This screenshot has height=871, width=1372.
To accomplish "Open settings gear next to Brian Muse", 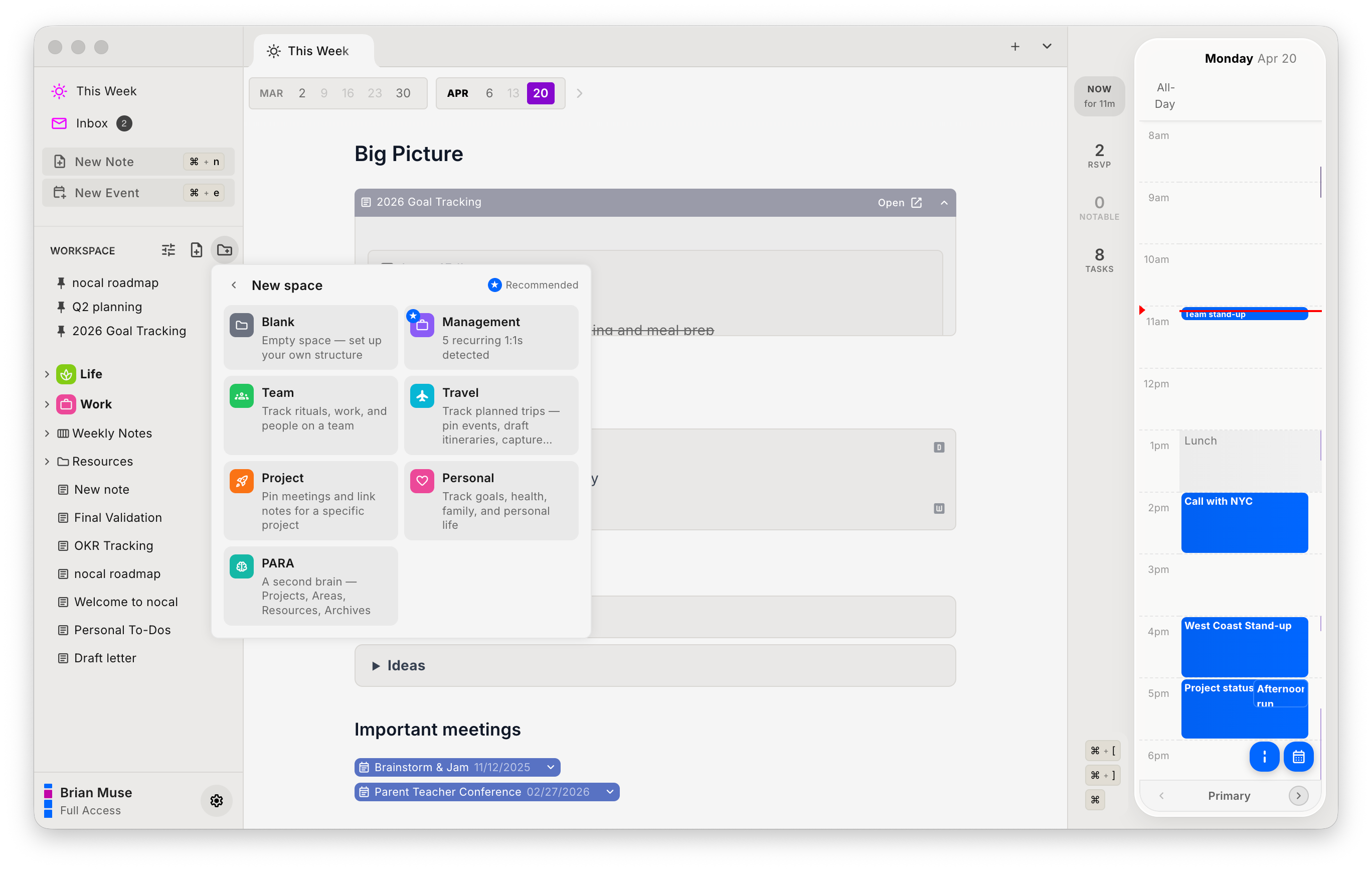I will (217, 801).
